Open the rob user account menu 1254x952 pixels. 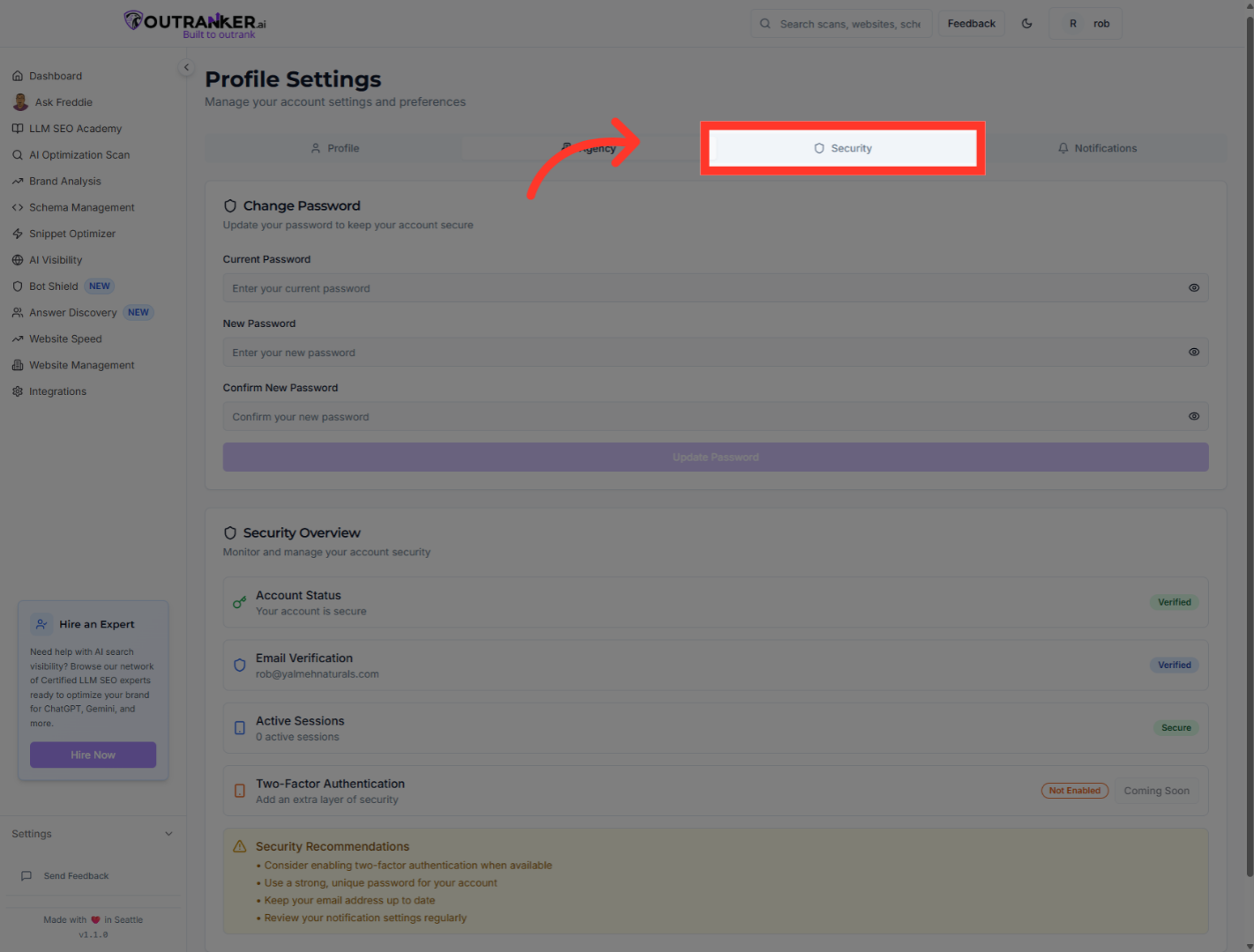click(x=1086, y=24)
